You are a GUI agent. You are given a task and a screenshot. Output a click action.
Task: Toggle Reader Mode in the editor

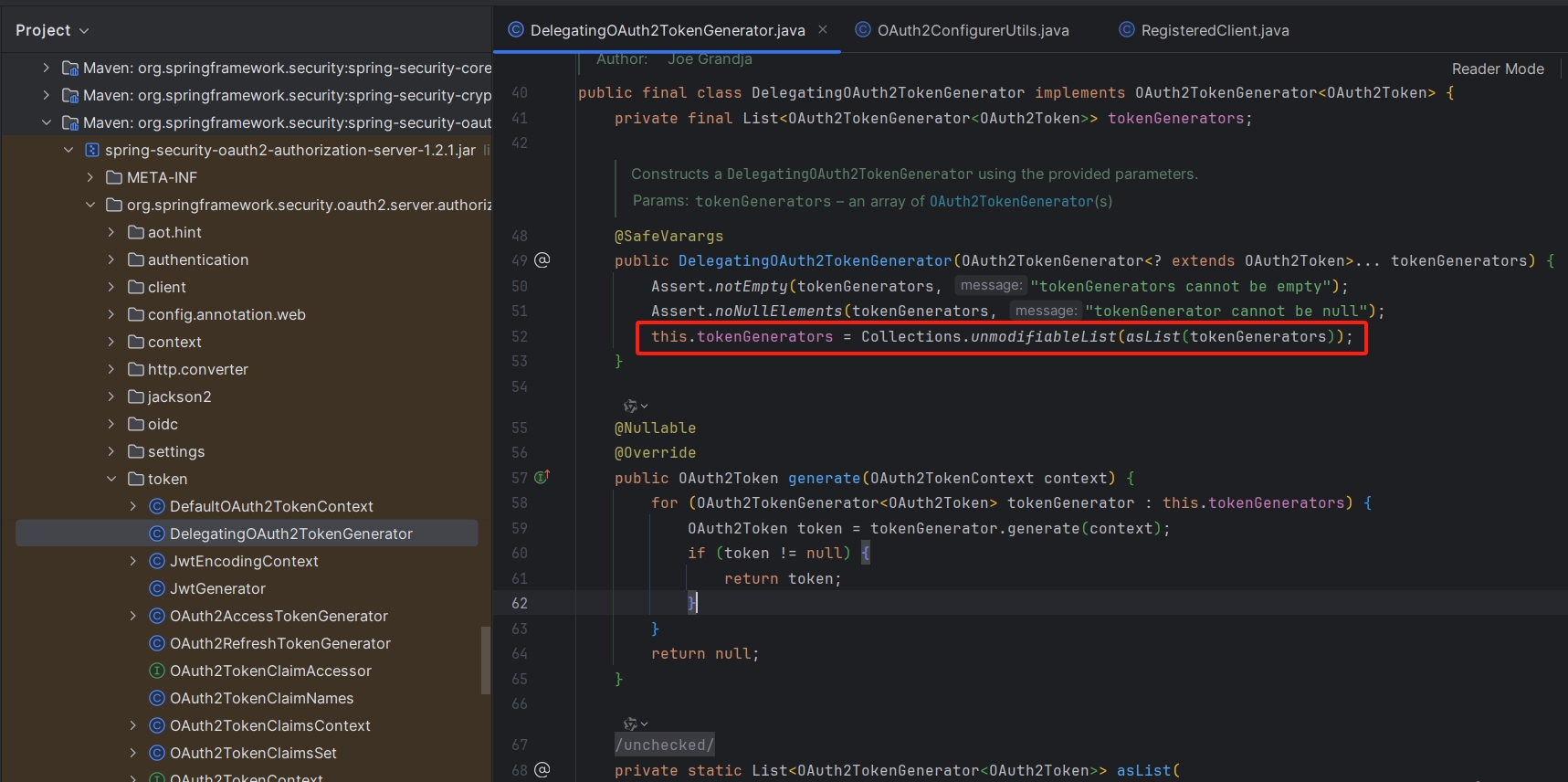(1498, 69)
